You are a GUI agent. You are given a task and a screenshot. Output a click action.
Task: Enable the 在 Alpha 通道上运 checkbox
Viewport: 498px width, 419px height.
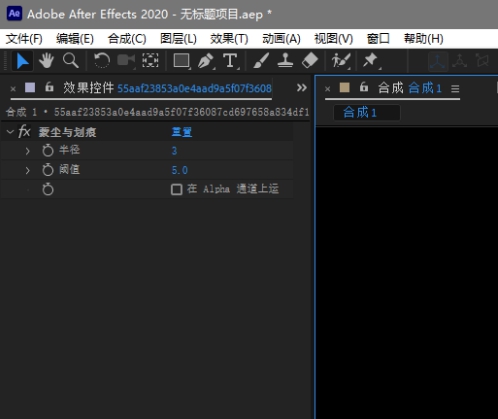(176, 189)
